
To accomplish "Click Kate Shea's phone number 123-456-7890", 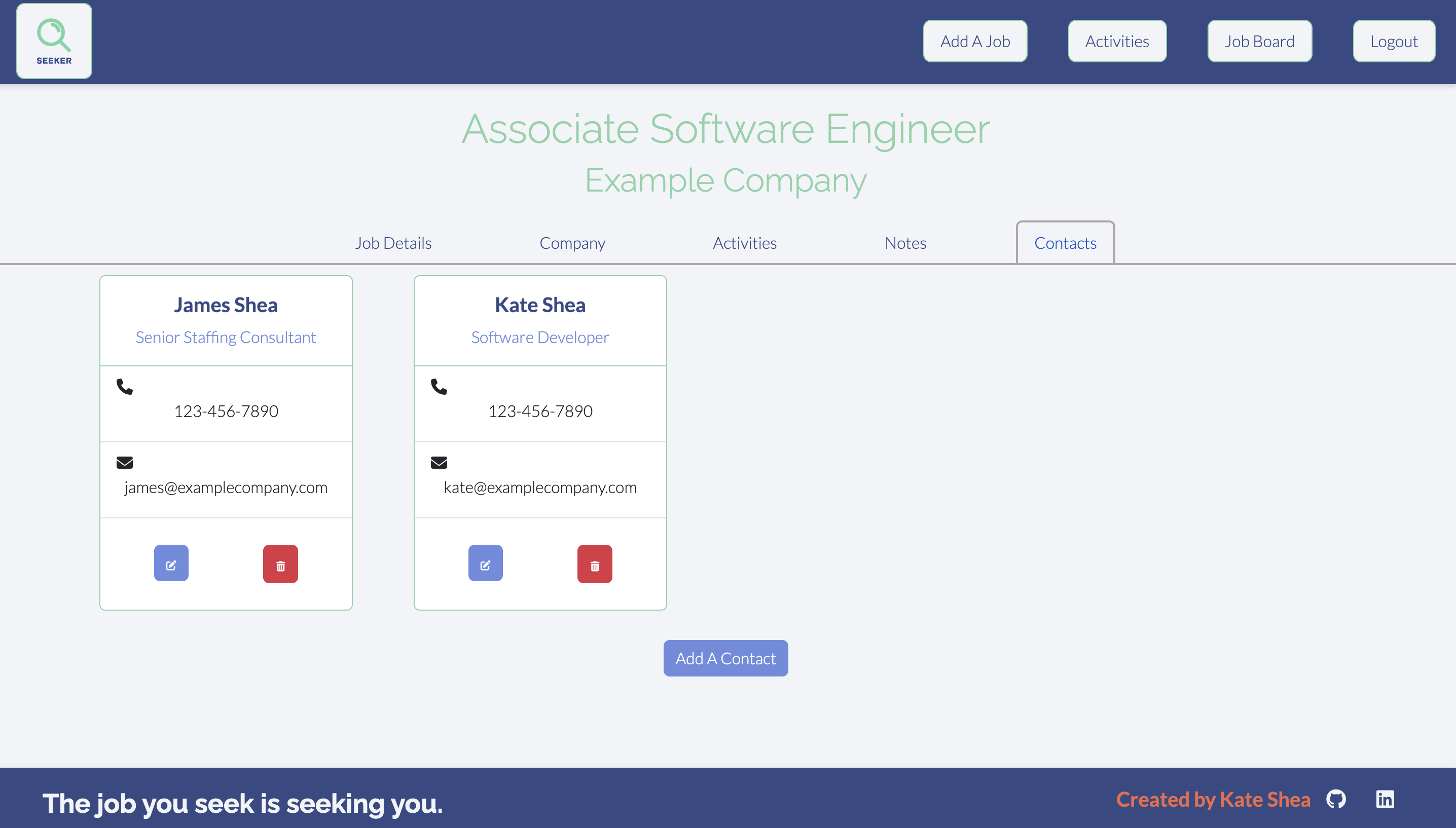I will [541, 411].
